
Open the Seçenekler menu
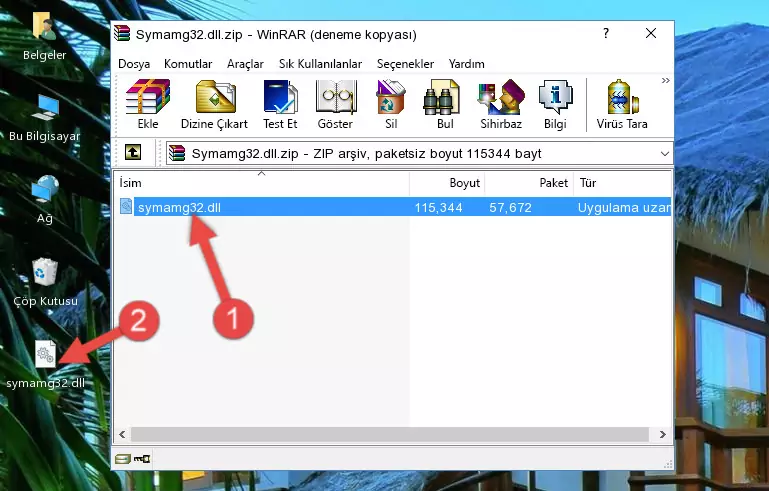(x=405, y=64)
